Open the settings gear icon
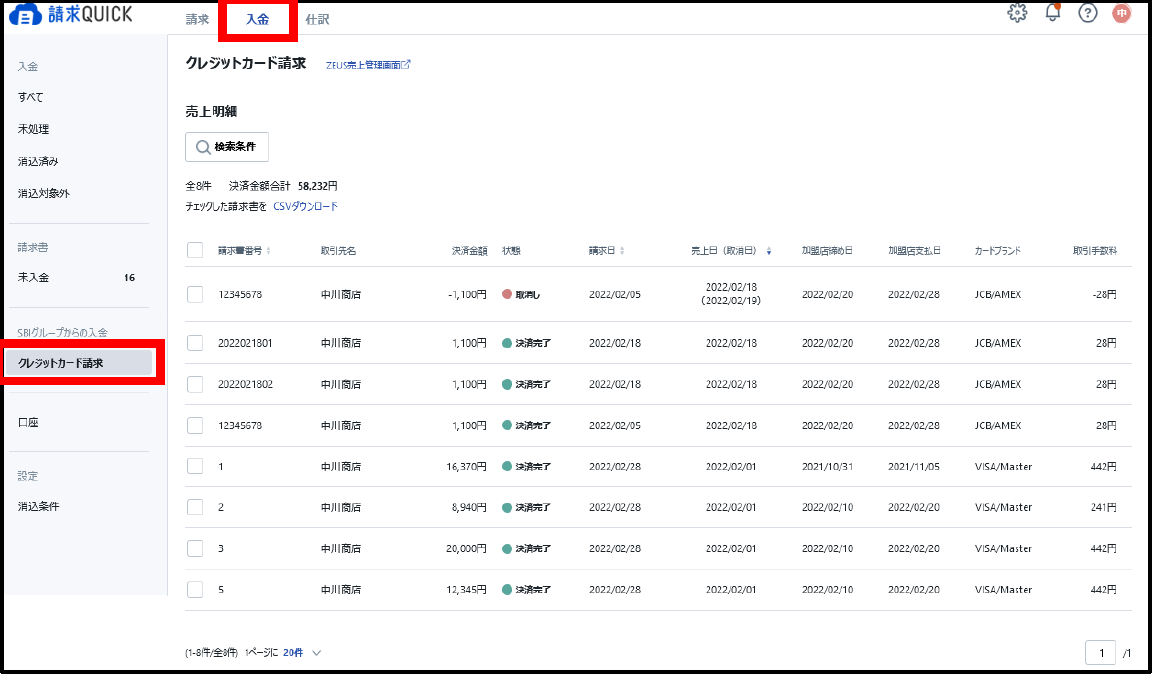 1017,13
